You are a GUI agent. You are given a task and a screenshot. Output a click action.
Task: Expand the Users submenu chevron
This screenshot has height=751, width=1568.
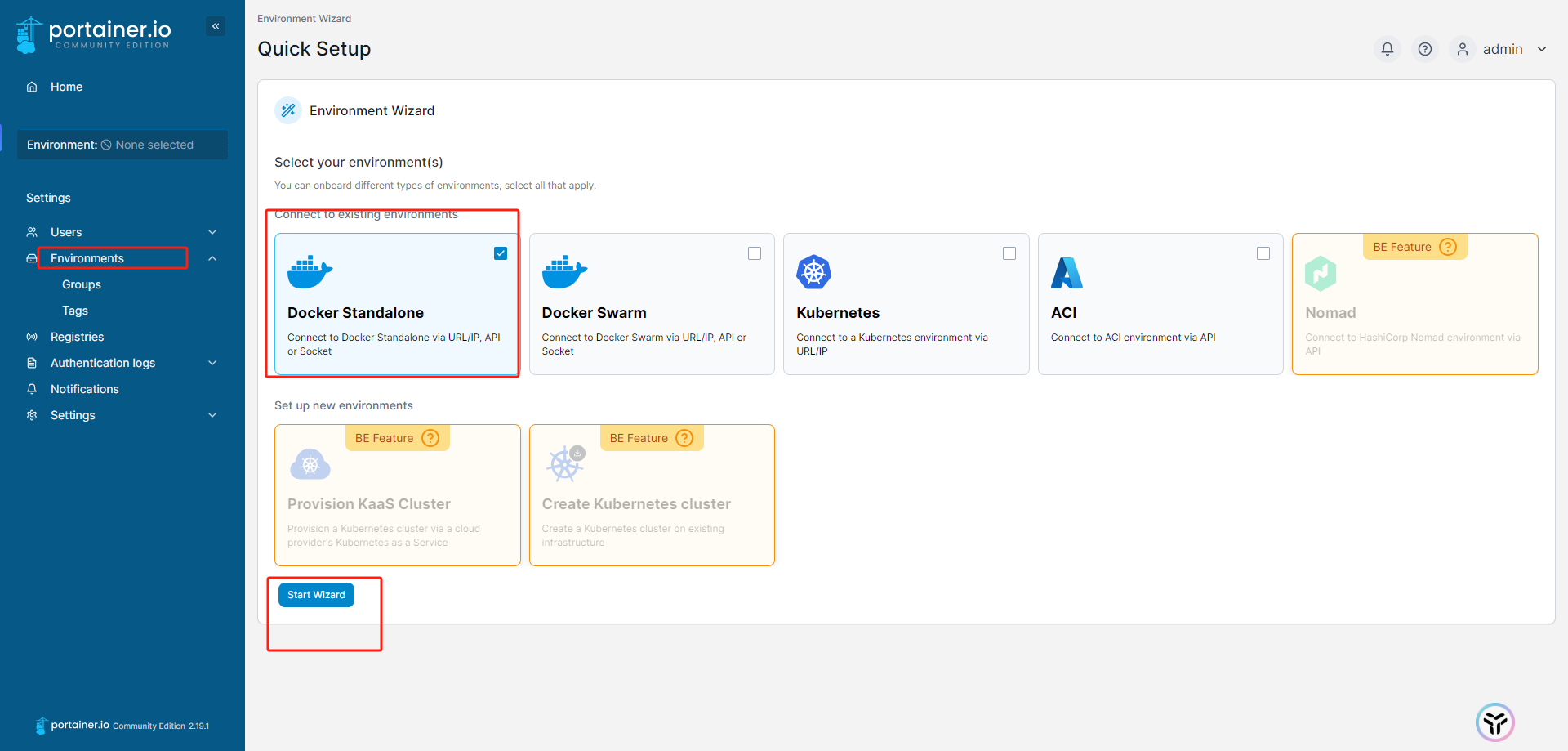(212, 232)
